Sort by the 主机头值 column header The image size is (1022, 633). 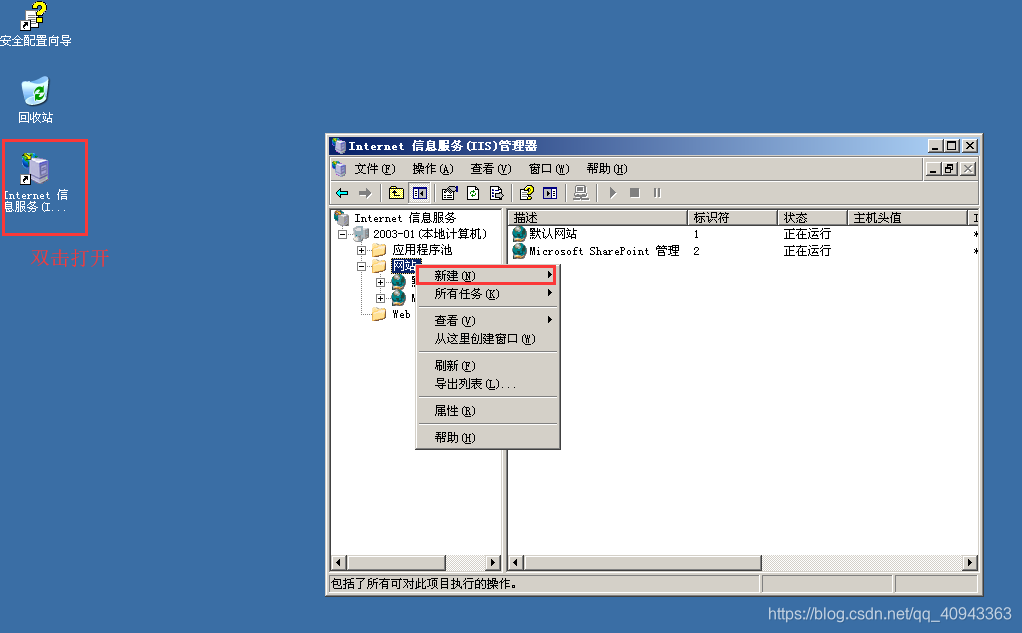pyautogui.click(x=907, y=218)
